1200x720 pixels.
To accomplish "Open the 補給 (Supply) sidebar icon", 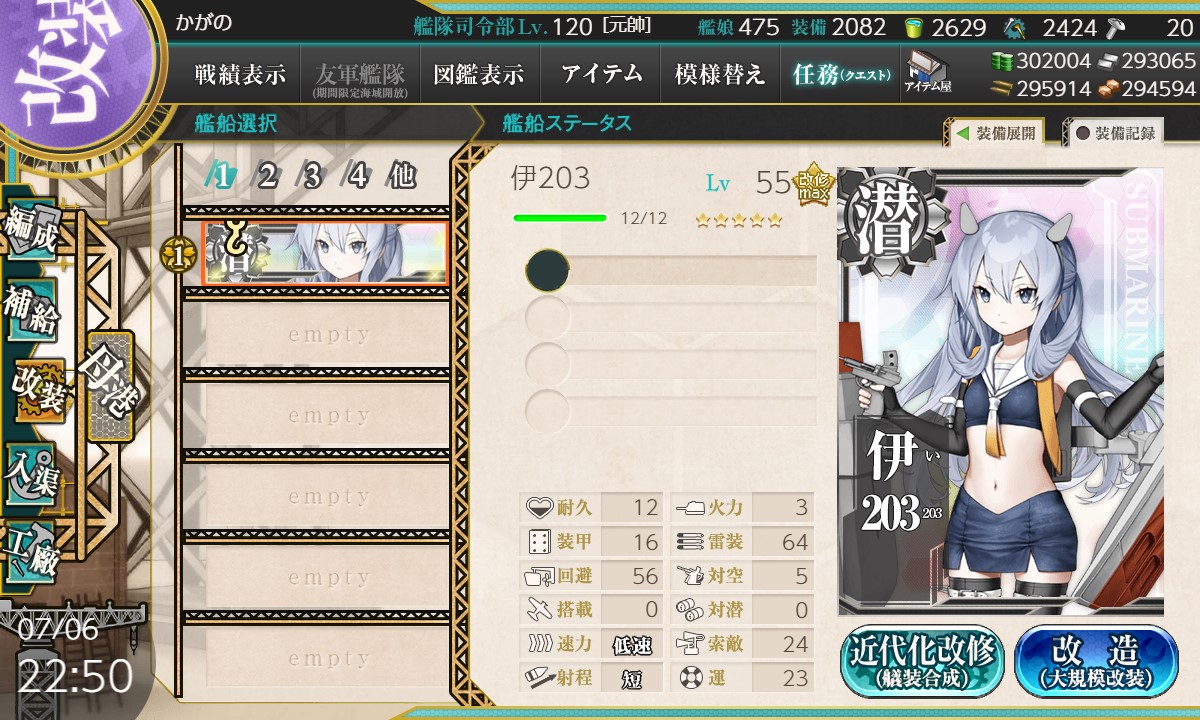I will tap(30, 313).
